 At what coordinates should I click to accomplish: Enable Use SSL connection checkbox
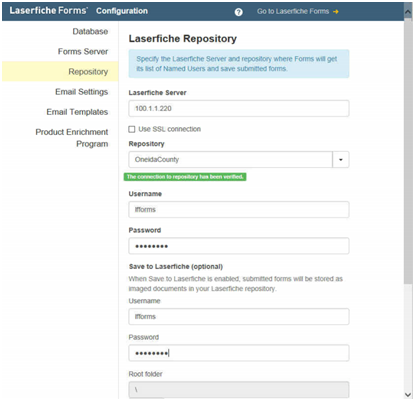[x=132, y=129]
